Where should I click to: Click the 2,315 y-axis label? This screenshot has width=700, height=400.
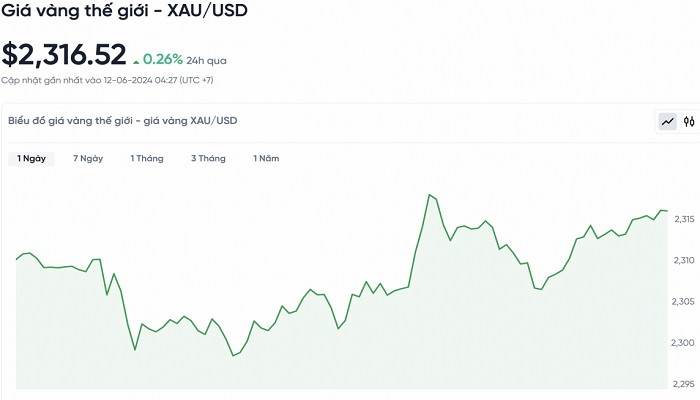tap(684, 218)
